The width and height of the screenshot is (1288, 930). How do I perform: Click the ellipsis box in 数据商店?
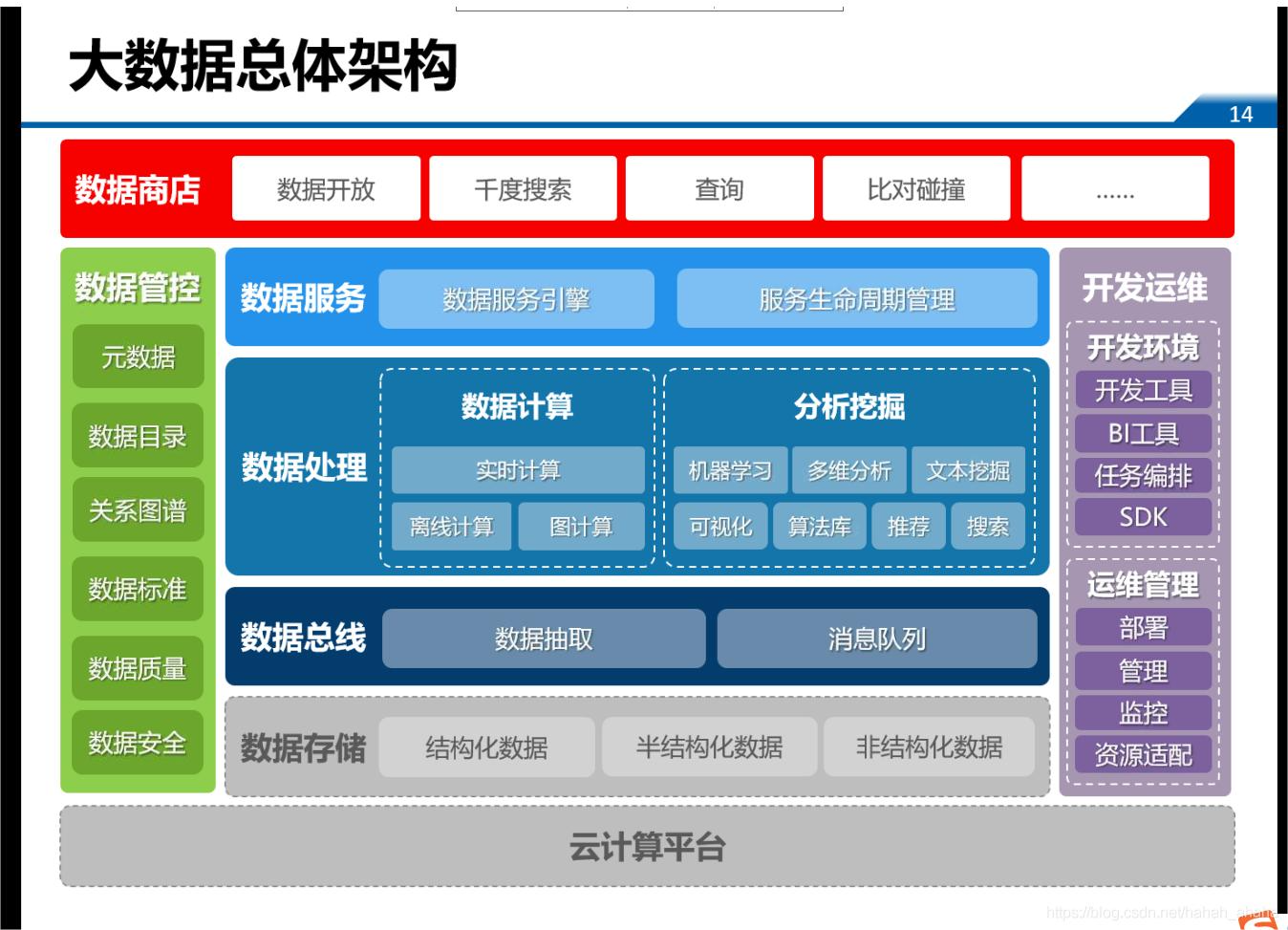point(1115,189)
